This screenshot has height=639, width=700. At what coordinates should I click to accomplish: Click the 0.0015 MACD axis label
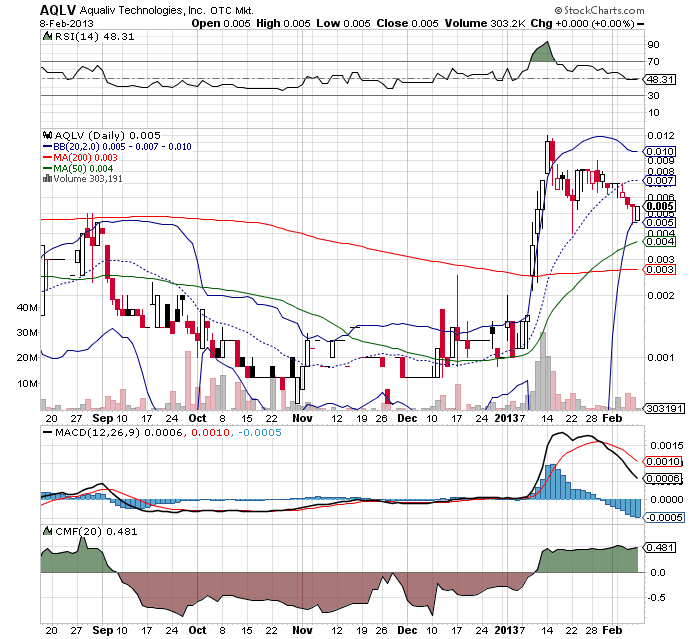[x=667, y=445]
